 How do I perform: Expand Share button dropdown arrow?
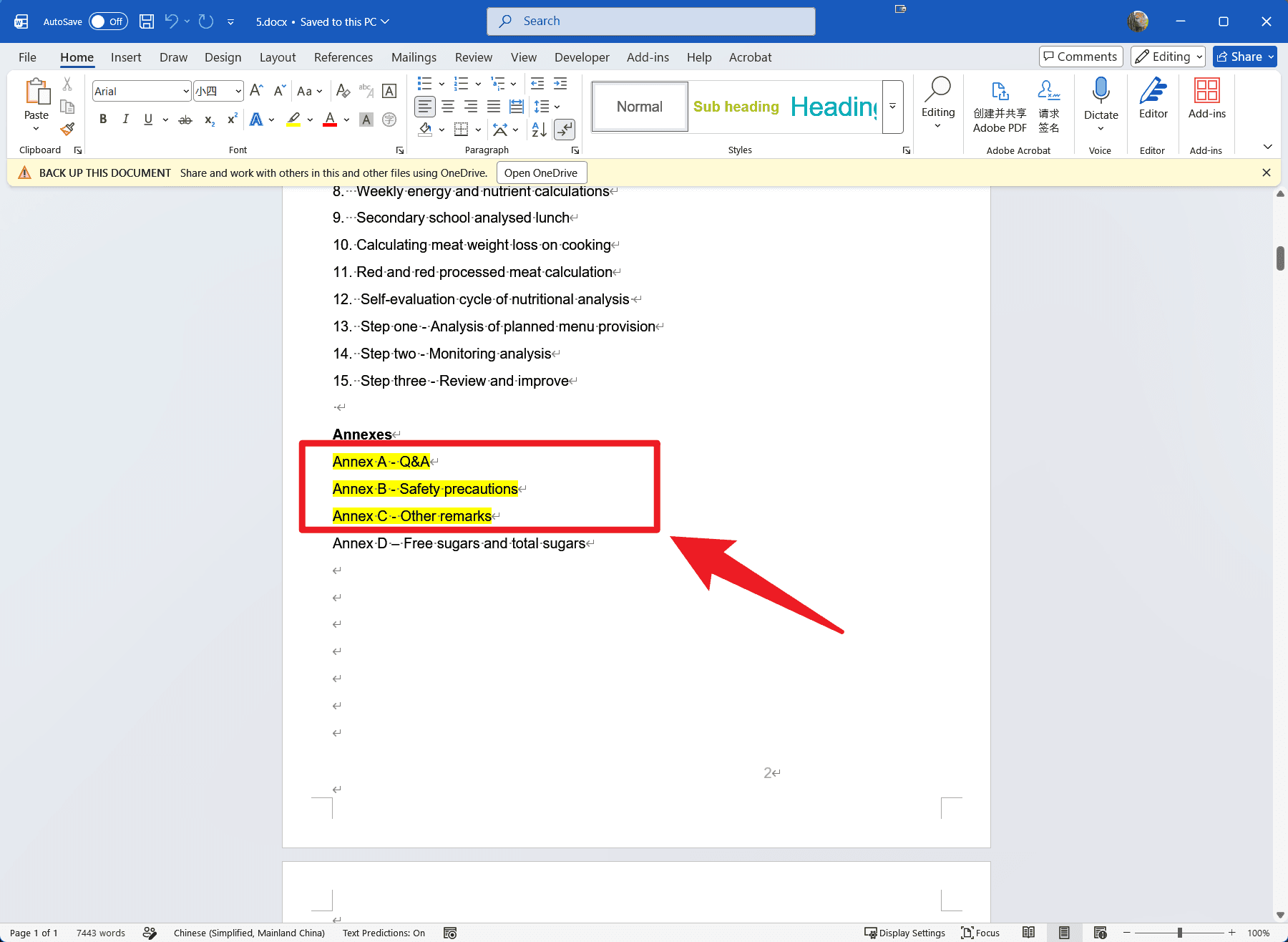pos(1271,57)
